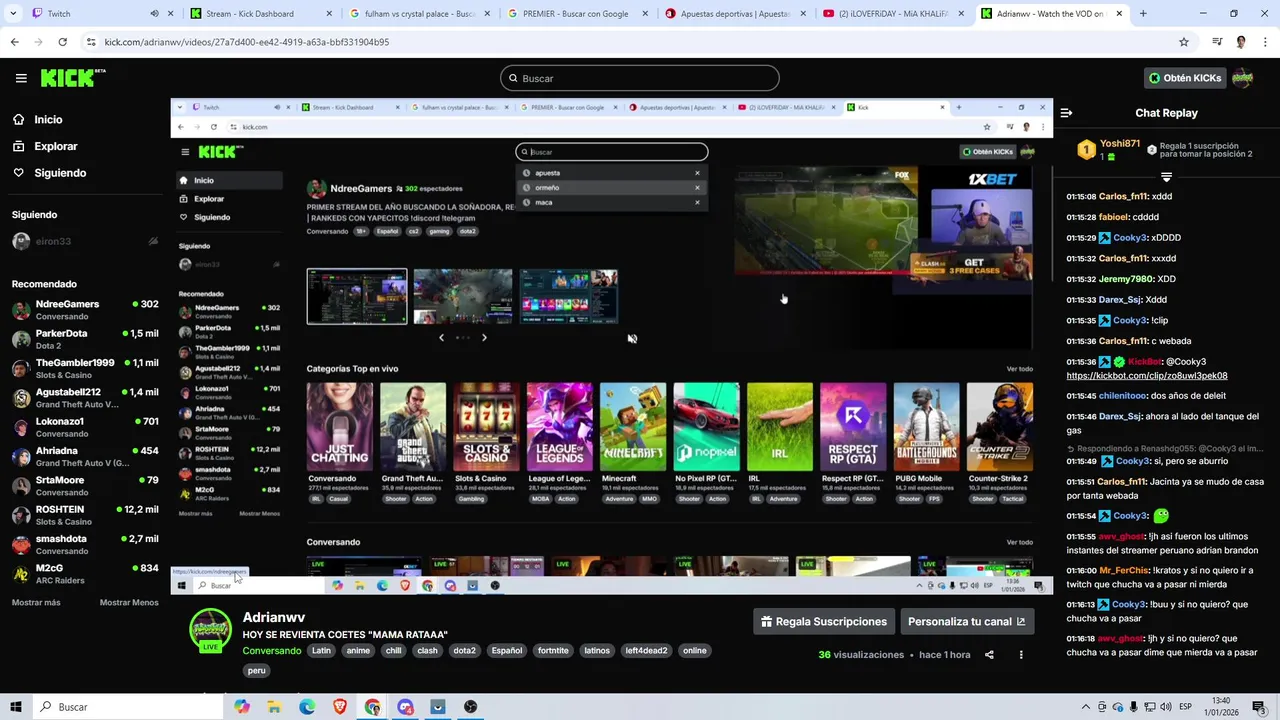Open Brave browser from taskbar
1280x720 pixels.
(340, 707)
